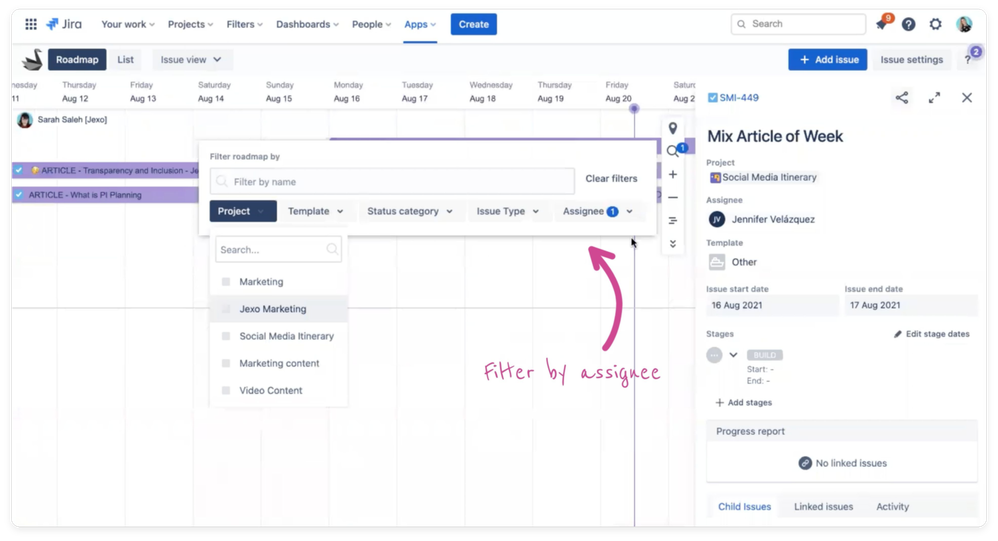998x541 pixels.
Task: Click the project Search... field
Action: click(278, 249)
